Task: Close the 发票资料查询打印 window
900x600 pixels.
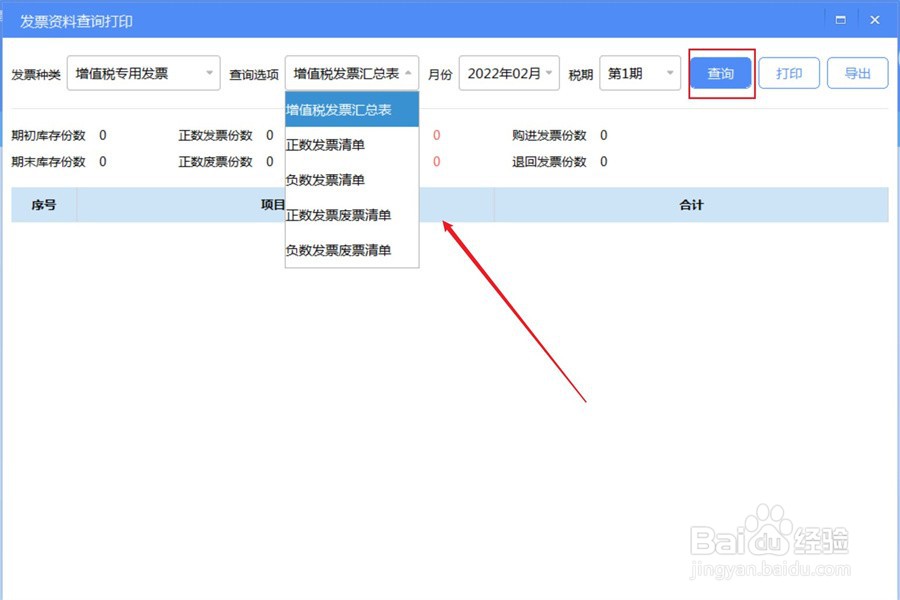Action: coord(875,20)
